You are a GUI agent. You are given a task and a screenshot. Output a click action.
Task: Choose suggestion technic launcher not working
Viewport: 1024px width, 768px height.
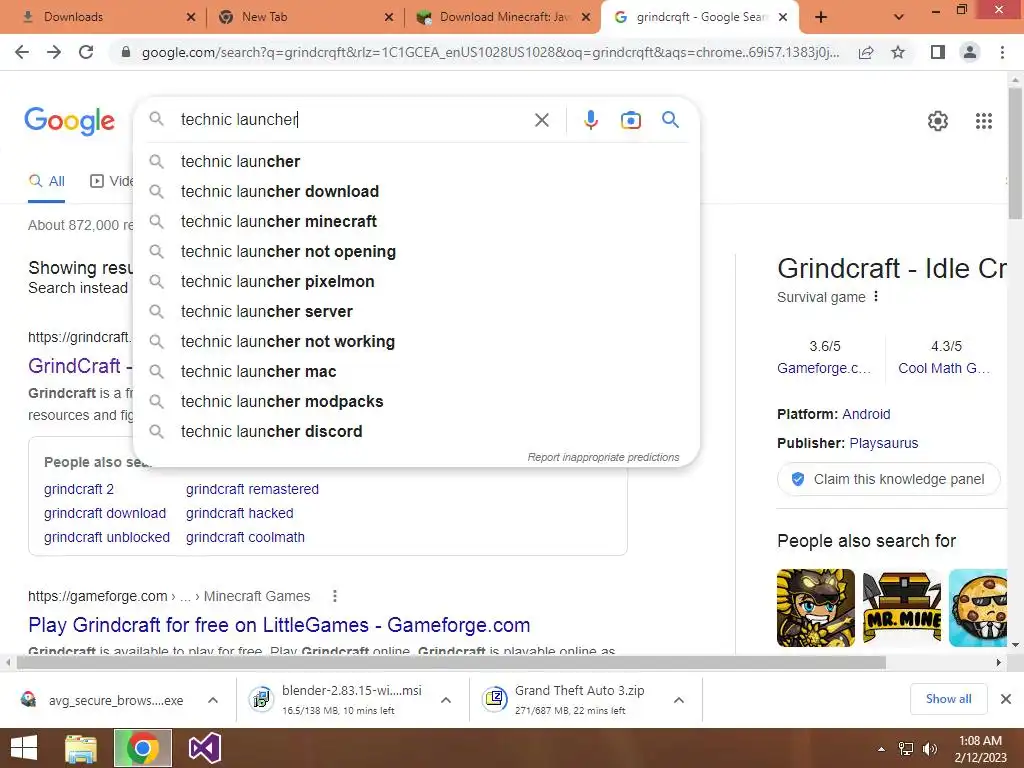(x=416, y=342)
